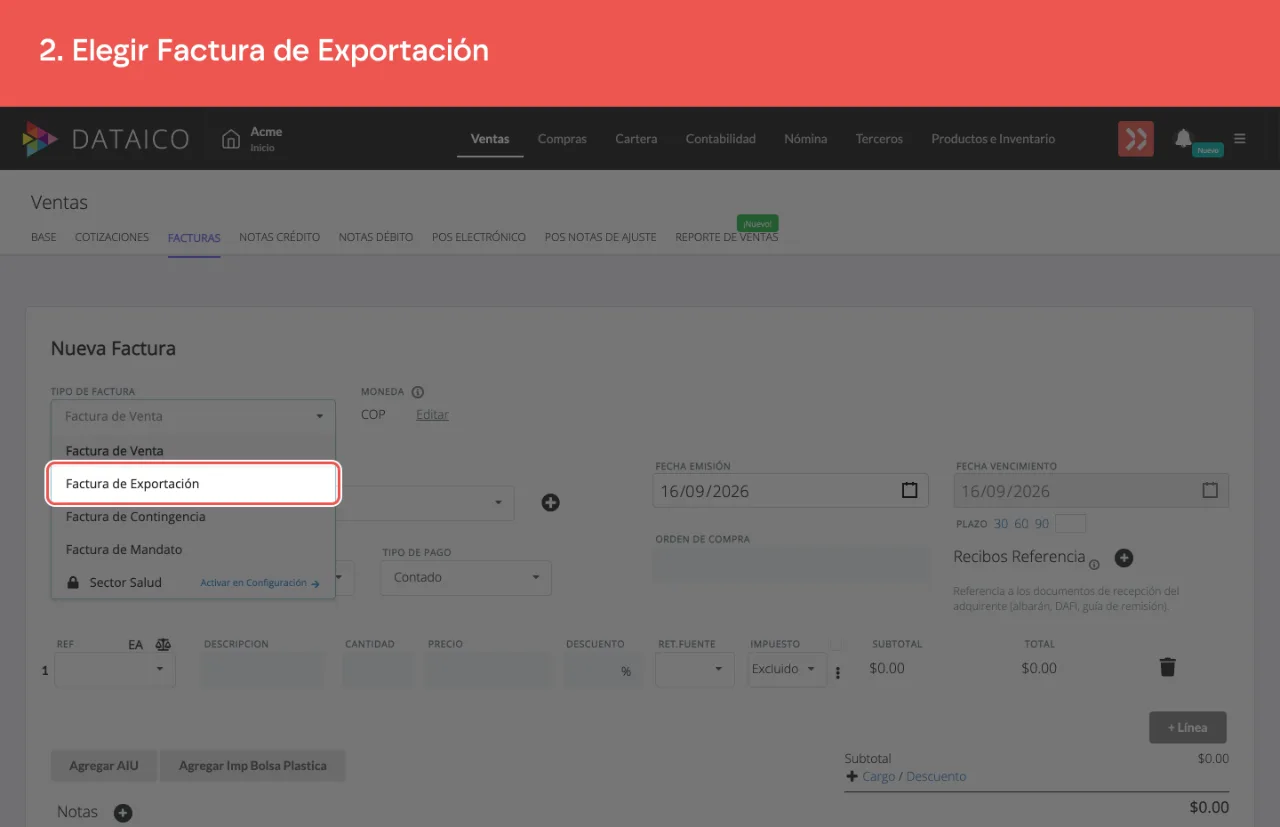Click Agregar Imp Bolsa Plastica button

(x=253, y=766)
